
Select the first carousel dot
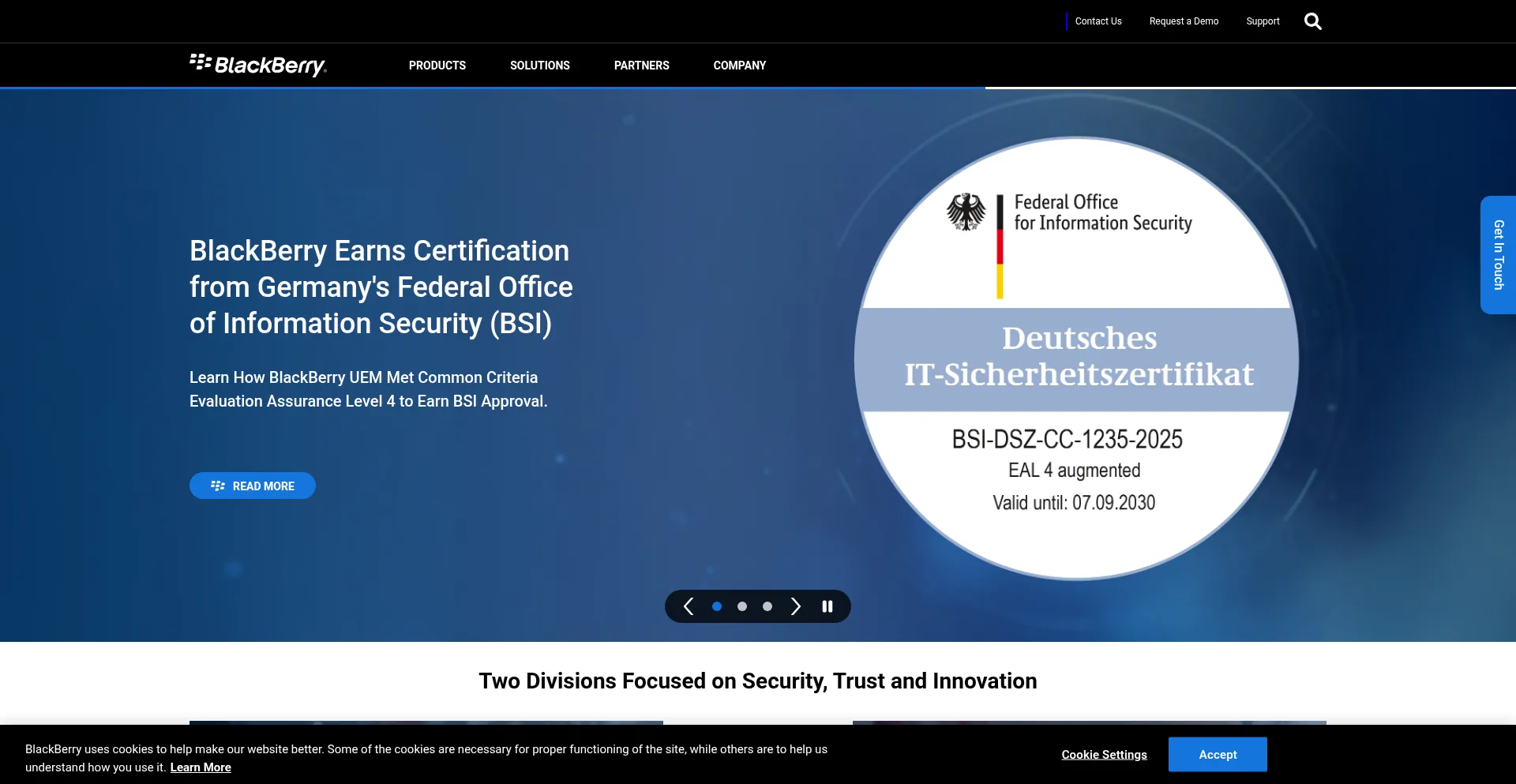coord(717,606)
